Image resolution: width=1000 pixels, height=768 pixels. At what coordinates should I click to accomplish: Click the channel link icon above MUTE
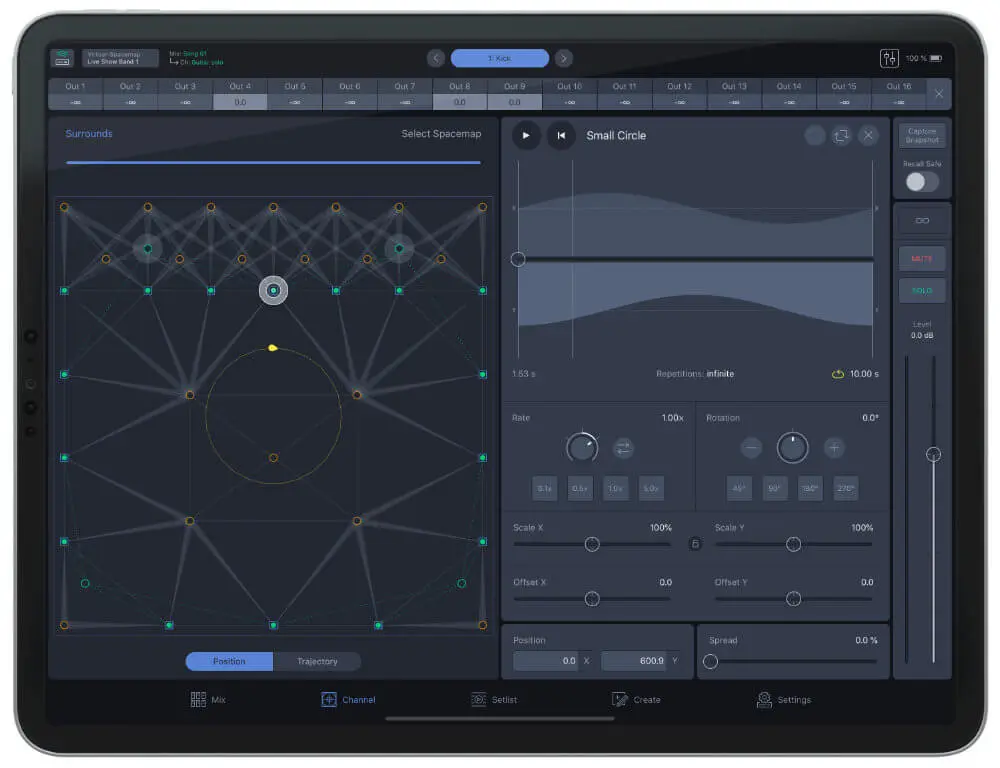(922, 219)
